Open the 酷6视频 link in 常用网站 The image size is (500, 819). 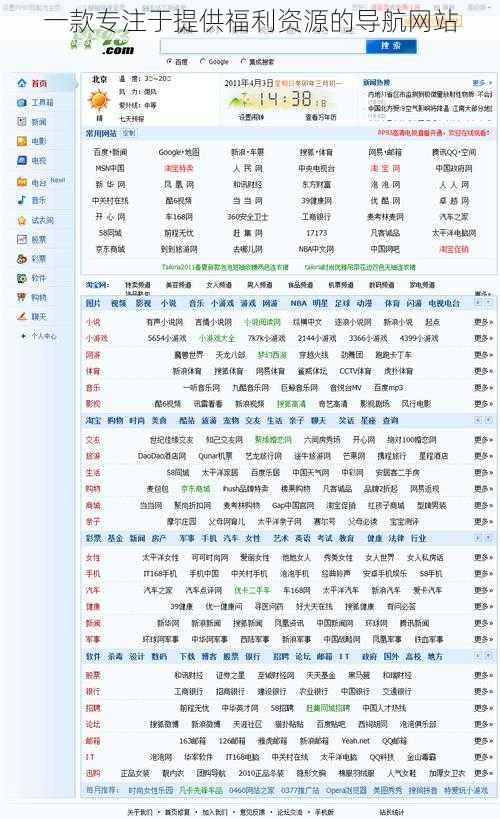pyautogui.click(x=179, y=201)
